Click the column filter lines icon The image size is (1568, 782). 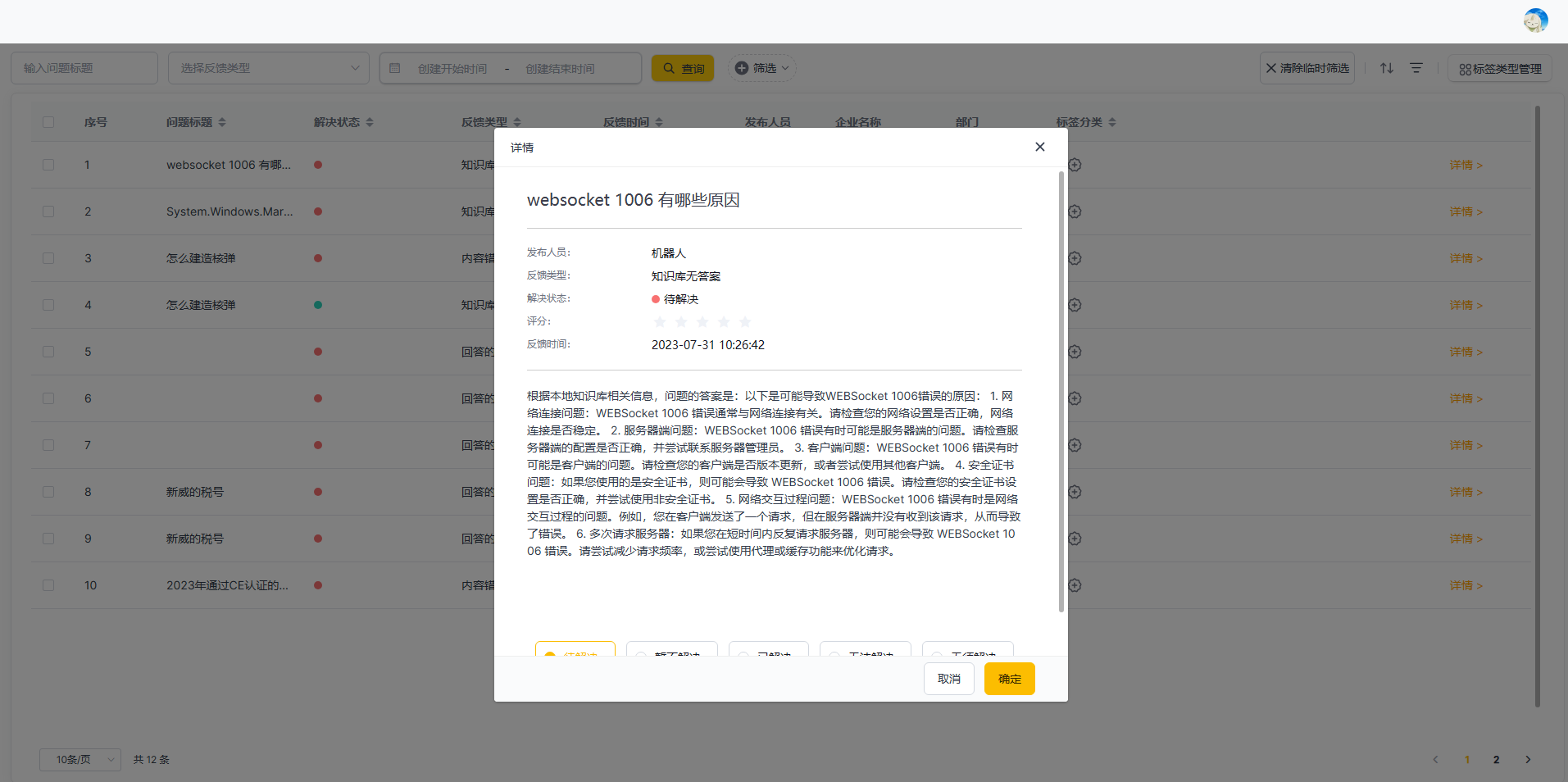(1416, 68)
